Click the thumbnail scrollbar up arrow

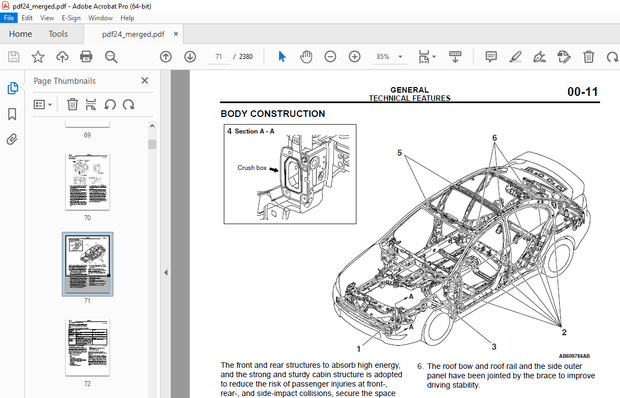152,126
